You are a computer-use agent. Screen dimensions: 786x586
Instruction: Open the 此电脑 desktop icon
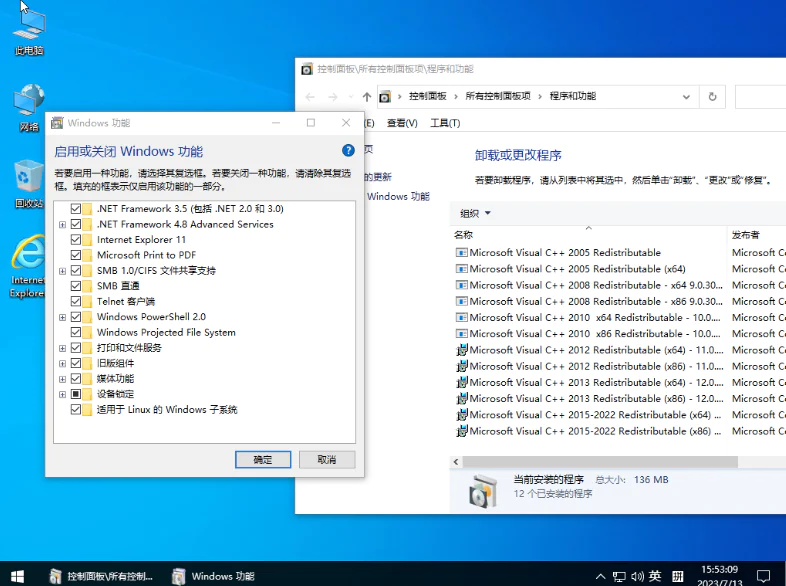click(29, 31)
